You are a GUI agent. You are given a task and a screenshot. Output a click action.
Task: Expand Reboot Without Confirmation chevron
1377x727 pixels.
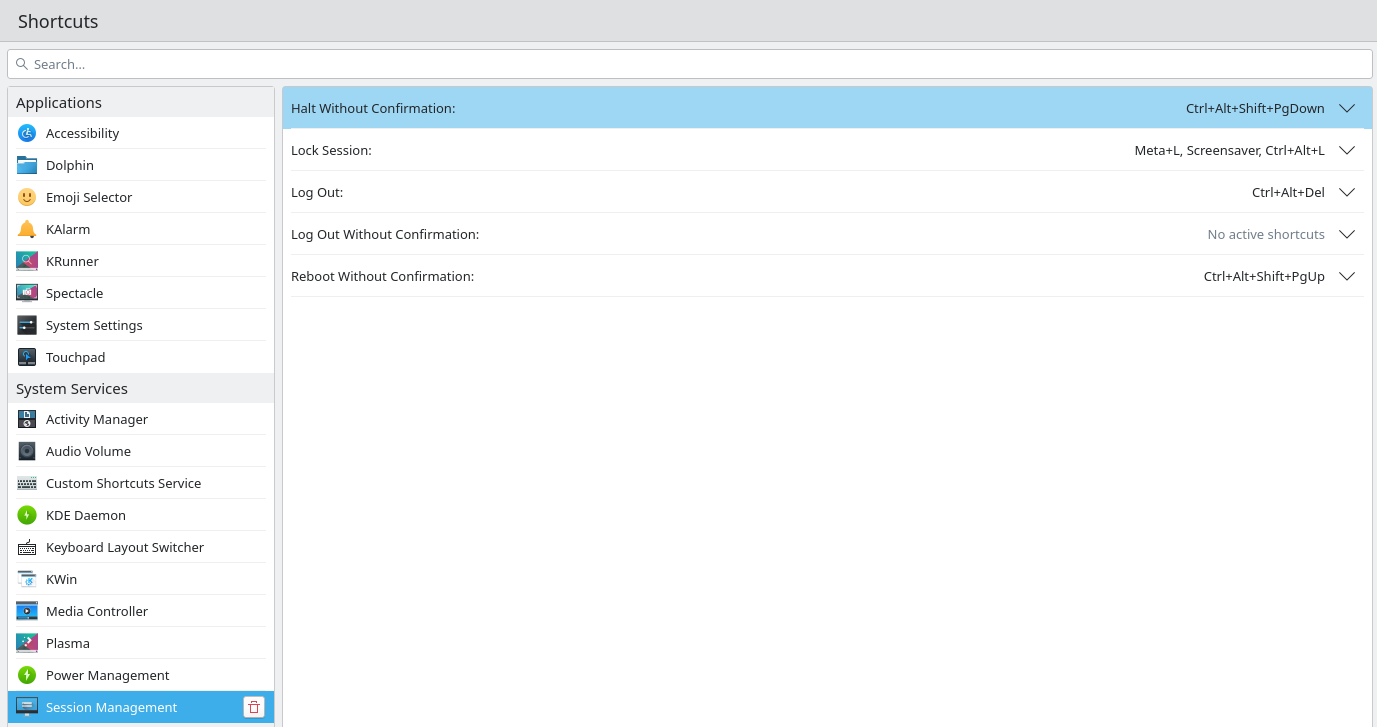tap(1347, 276)
